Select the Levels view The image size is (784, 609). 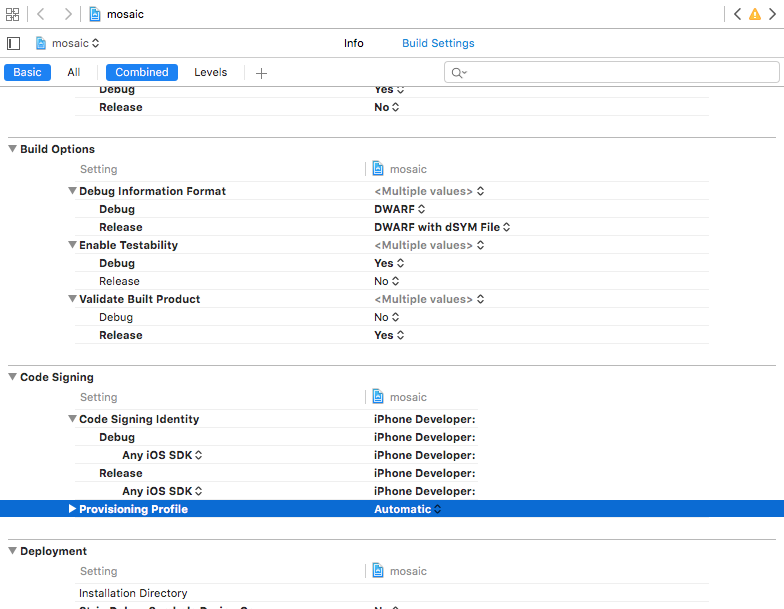pyautogui.click(x=210, y=72)
